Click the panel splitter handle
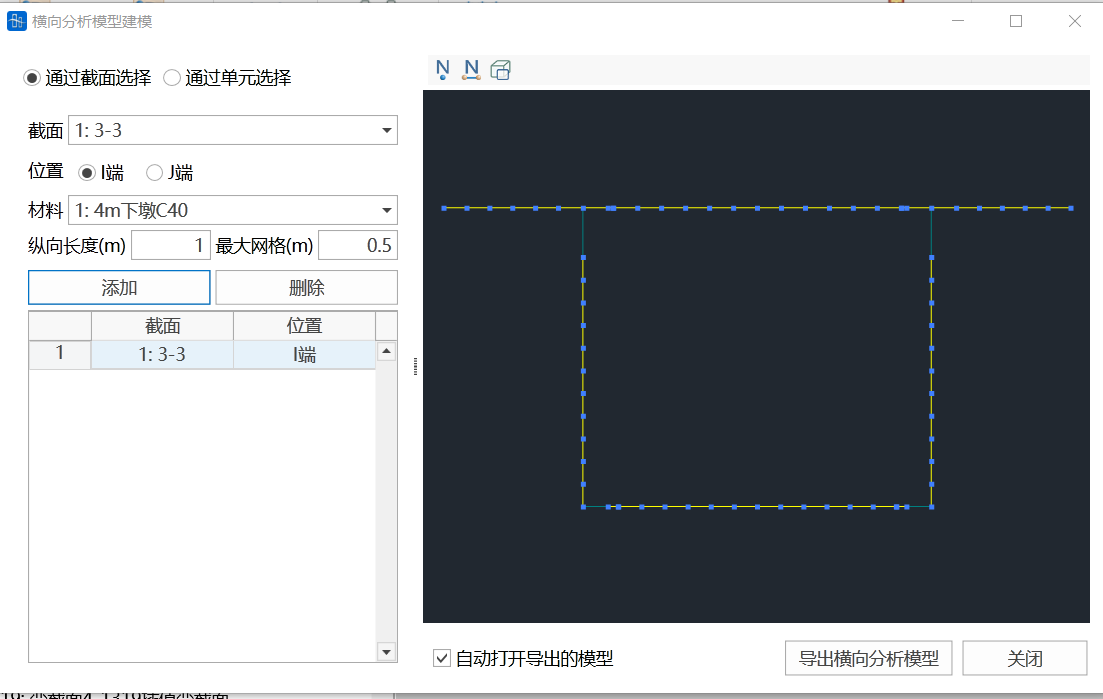 pos(416,366)
